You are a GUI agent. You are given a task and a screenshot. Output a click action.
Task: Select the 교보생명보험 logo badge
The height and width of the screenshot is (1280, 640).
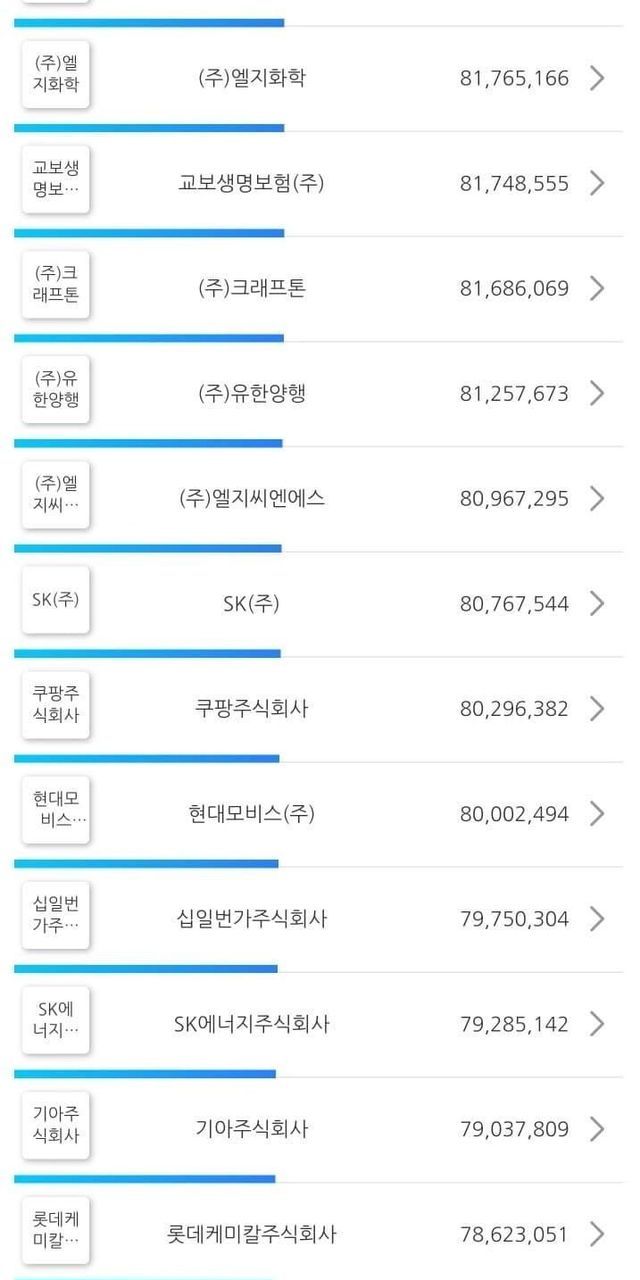point(56,182)
